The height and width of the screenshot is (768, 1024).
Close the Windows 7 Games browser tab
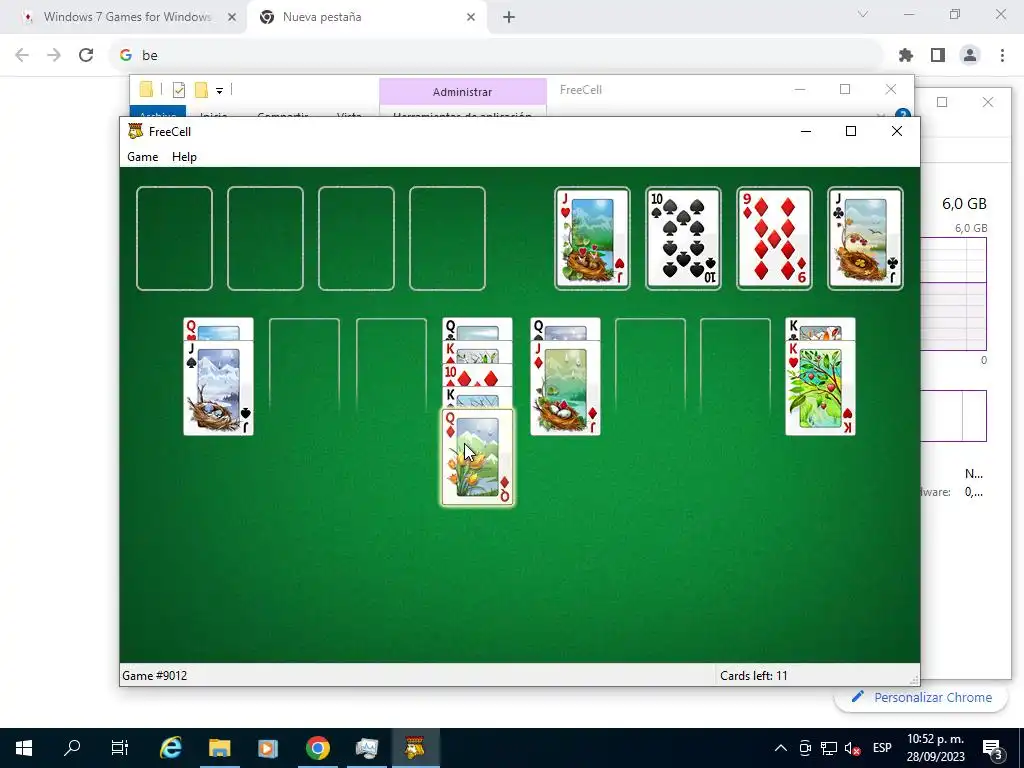tap(231, 18)
